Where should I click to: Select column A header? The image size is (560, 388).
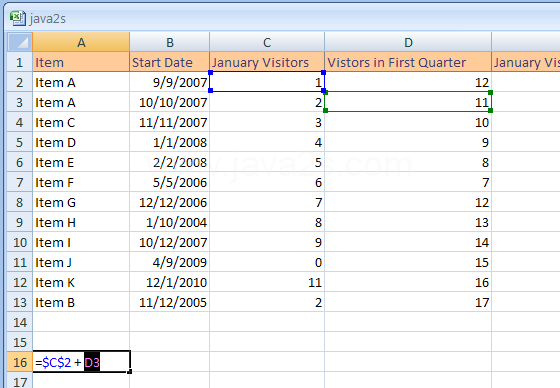[x=81, y=42]
